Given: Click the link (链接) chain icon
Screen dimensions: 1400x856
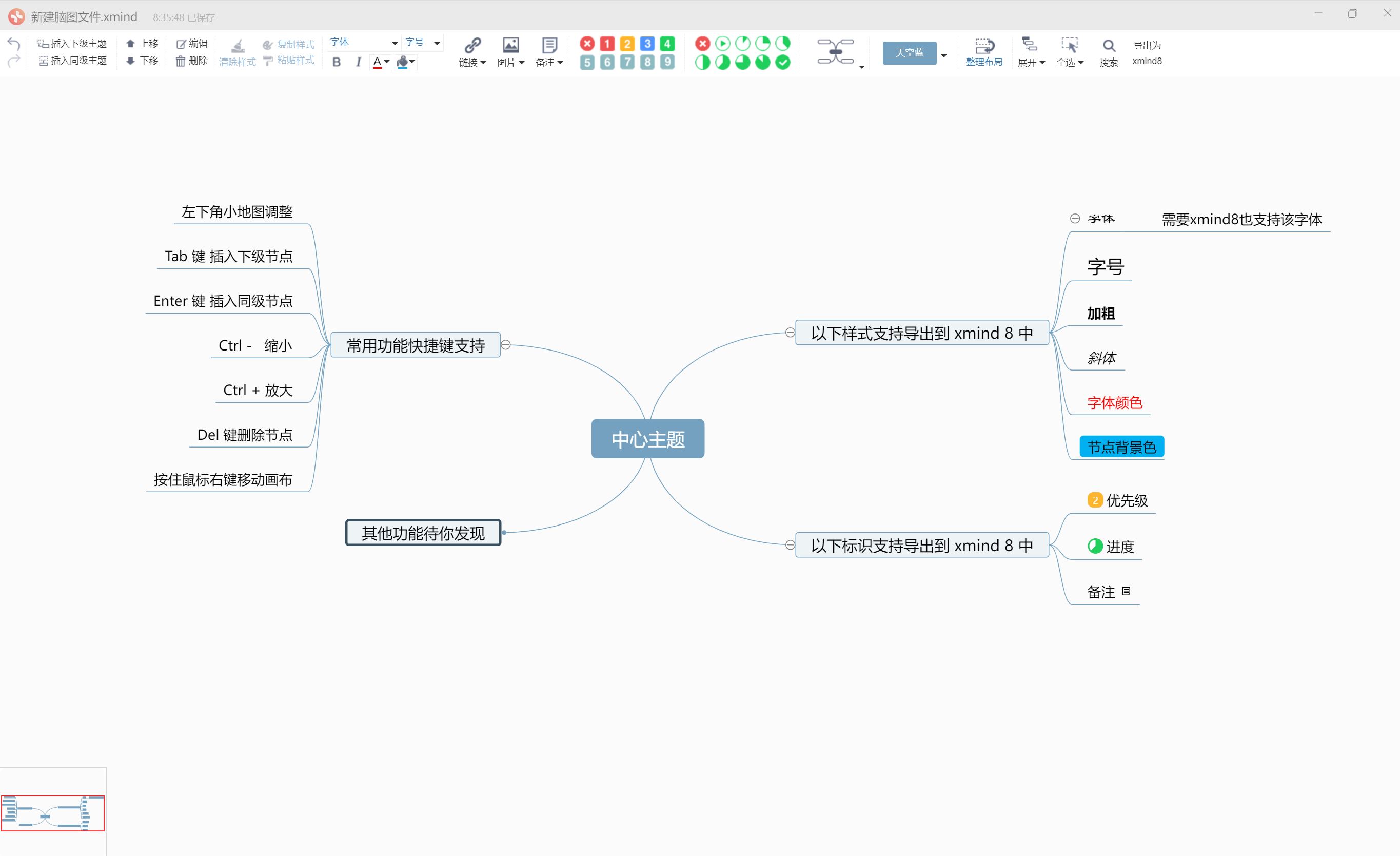Looking at the screenshot, I should coord(472,45).
